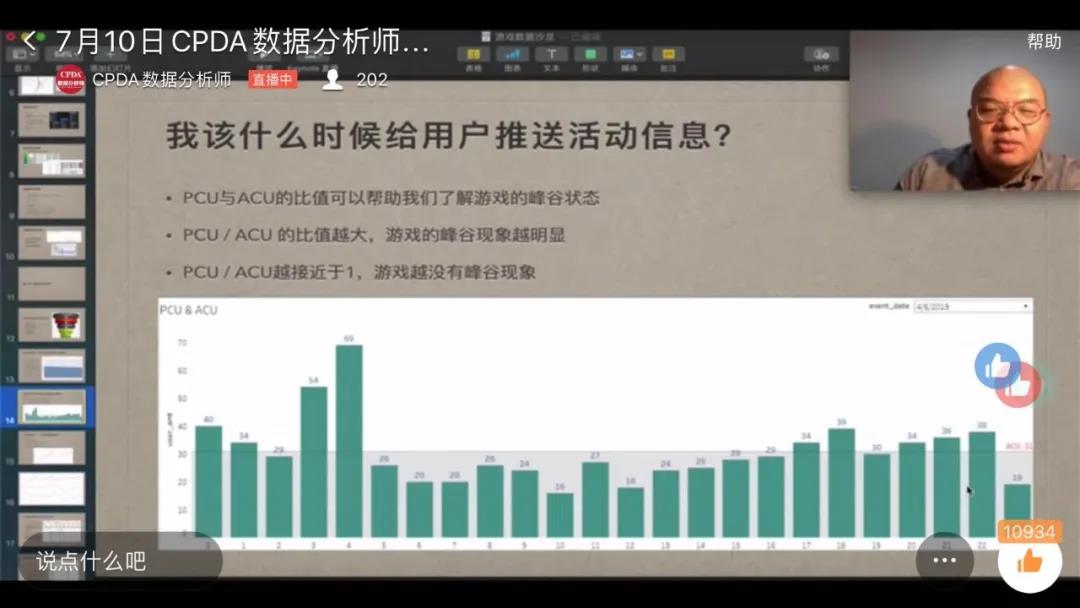Open the CPDA channel avatar
1080x608 pixels.
(70, 80)
